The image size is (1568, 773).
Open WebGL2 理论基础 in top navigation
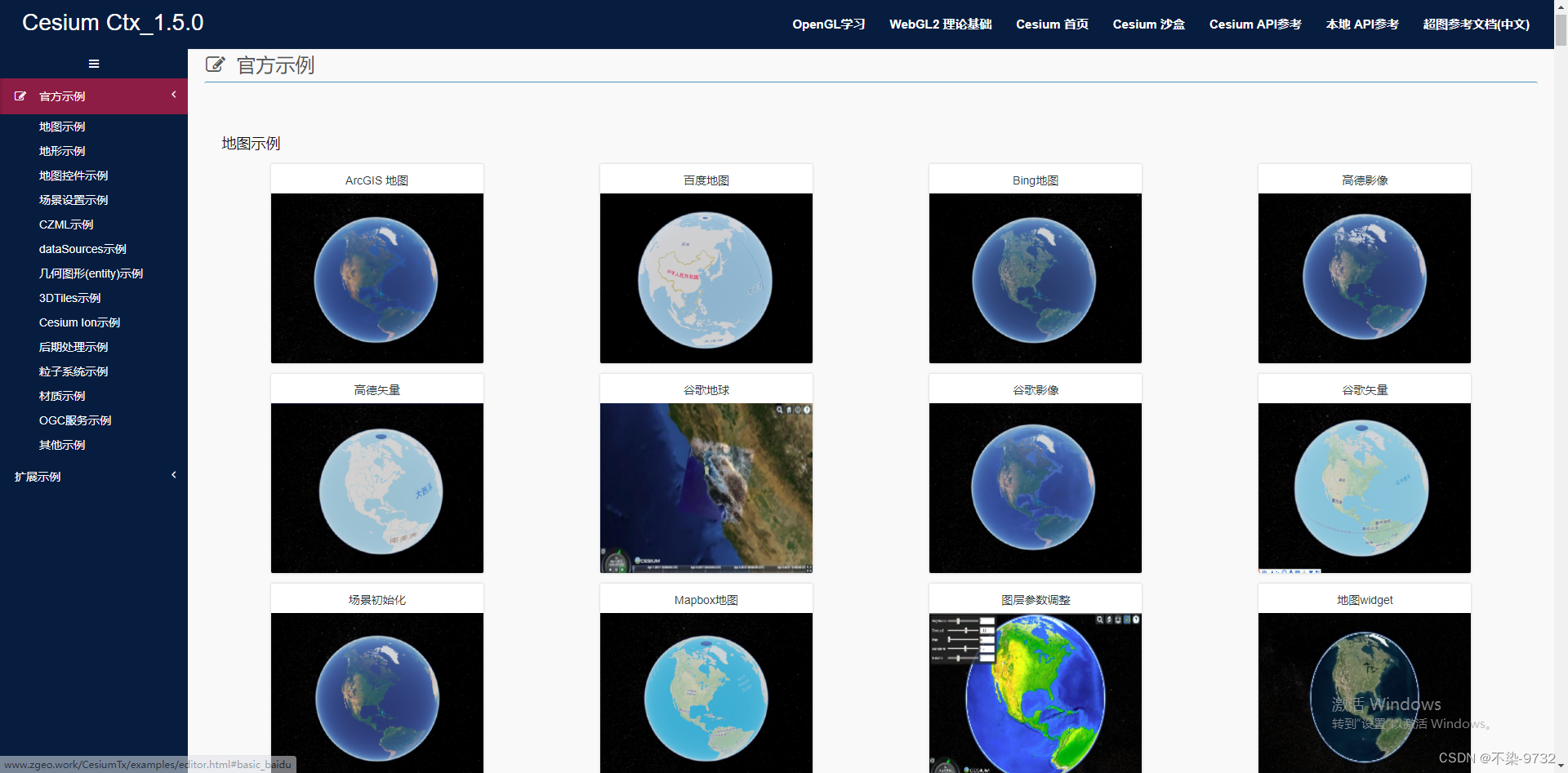940,24
